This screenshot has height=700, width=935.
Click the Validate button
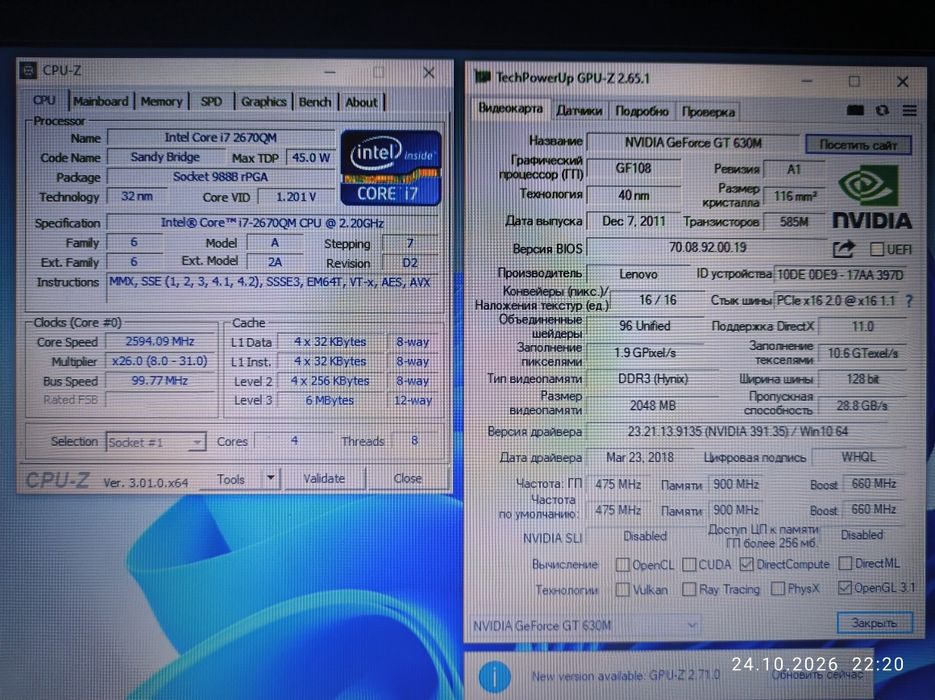pyautogui.click(x=324, y=478)
